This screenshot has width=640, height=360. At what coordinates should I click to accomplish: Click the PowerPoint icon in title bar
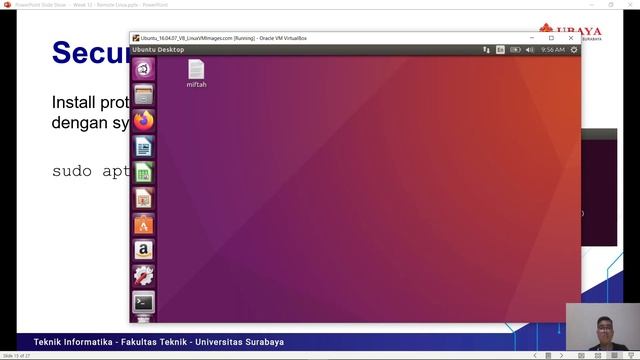pyautogui.click(x=7, y=4)
